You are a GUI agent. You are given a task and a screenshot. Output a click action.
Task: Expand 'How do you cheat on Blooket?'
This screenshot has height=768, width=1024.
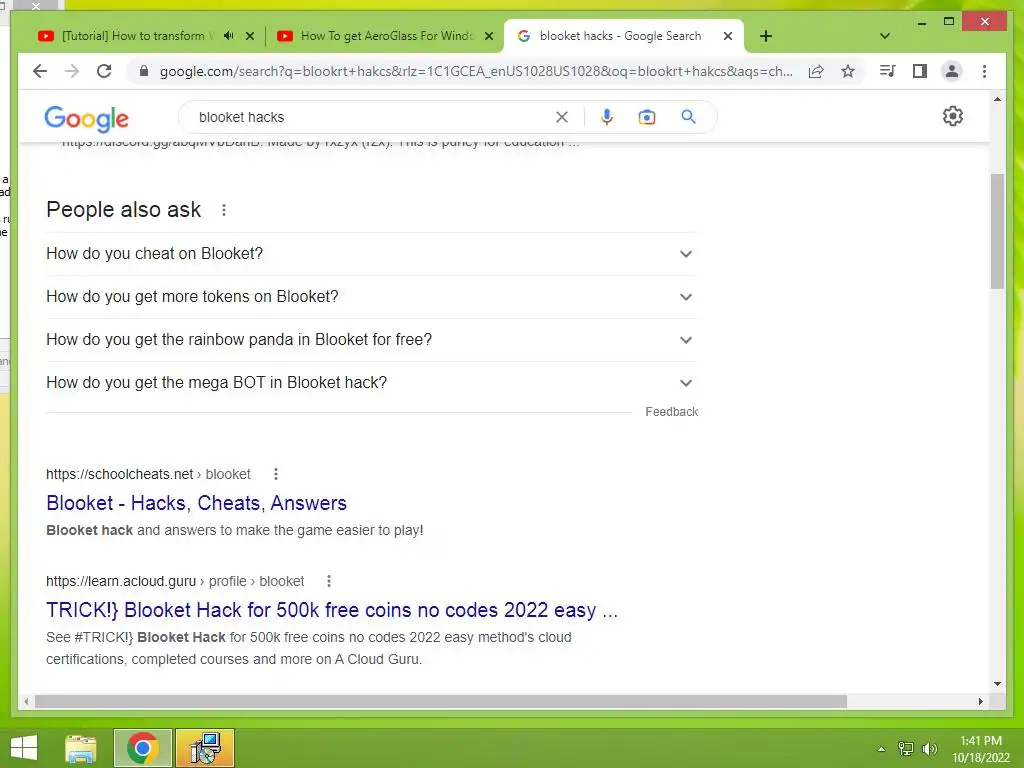coord(372,254)
